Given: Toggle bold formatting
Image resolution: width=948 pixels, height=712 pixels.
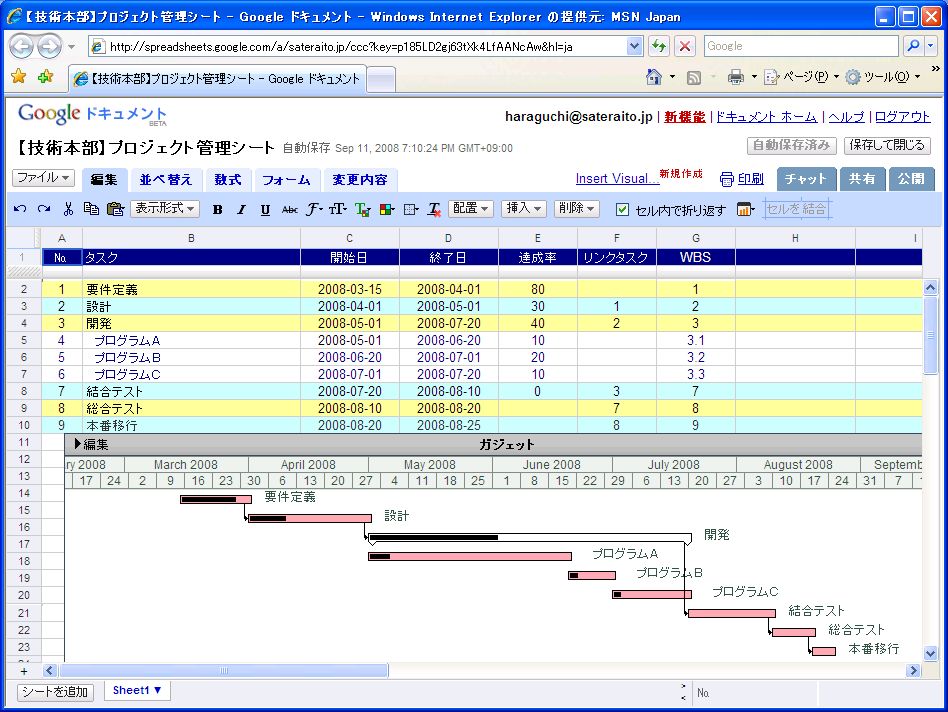Looking at the screenshot, I should (217, 209).
